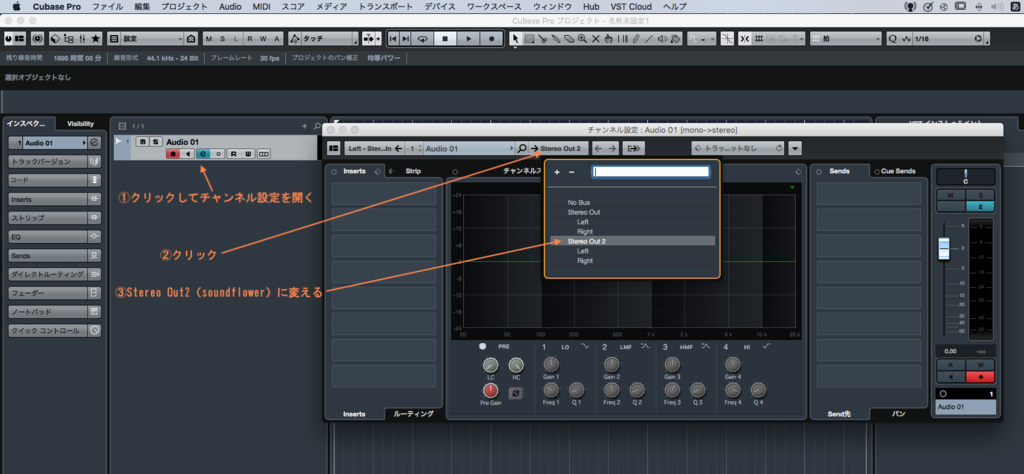The width and height of the screenshot is (1024, 474).
Task: Select the Mute X tool
Action: pyautogui.click(x=595, y=39)
